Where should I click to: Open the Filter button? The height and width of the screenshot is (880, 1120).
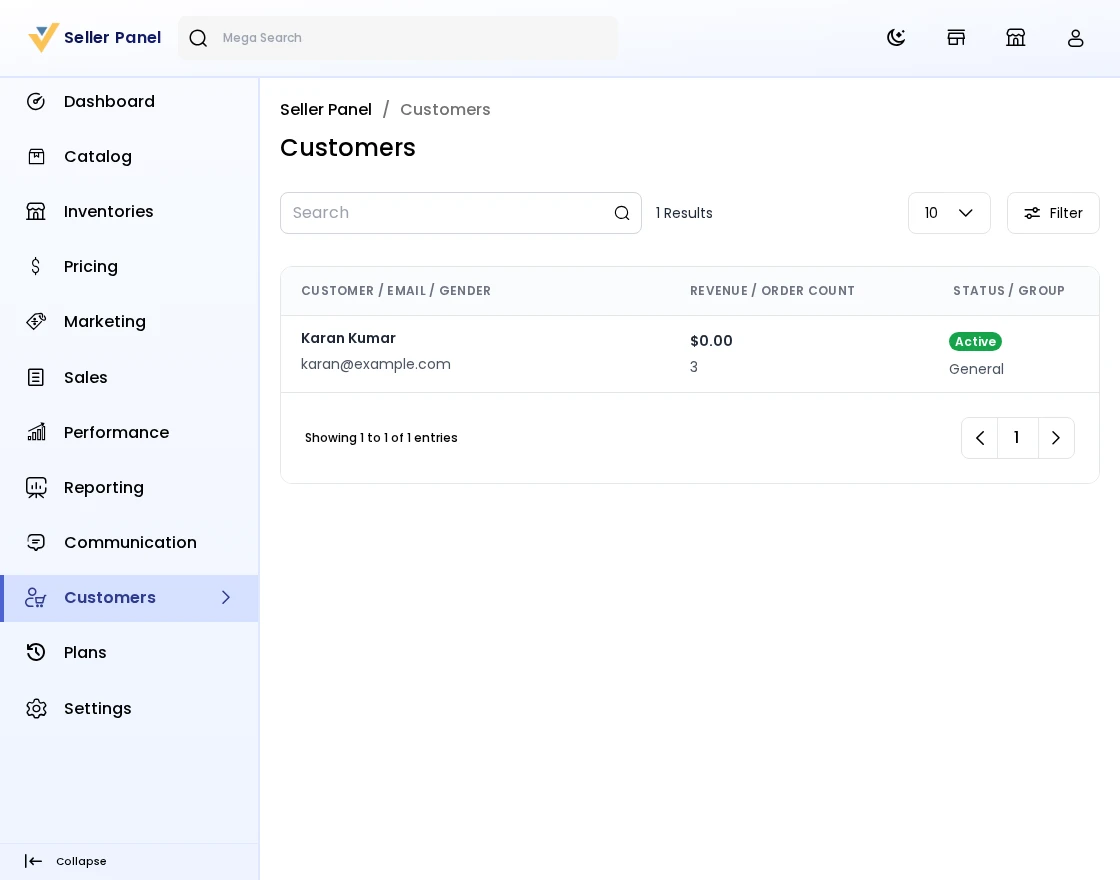(x=1053, y=213)
